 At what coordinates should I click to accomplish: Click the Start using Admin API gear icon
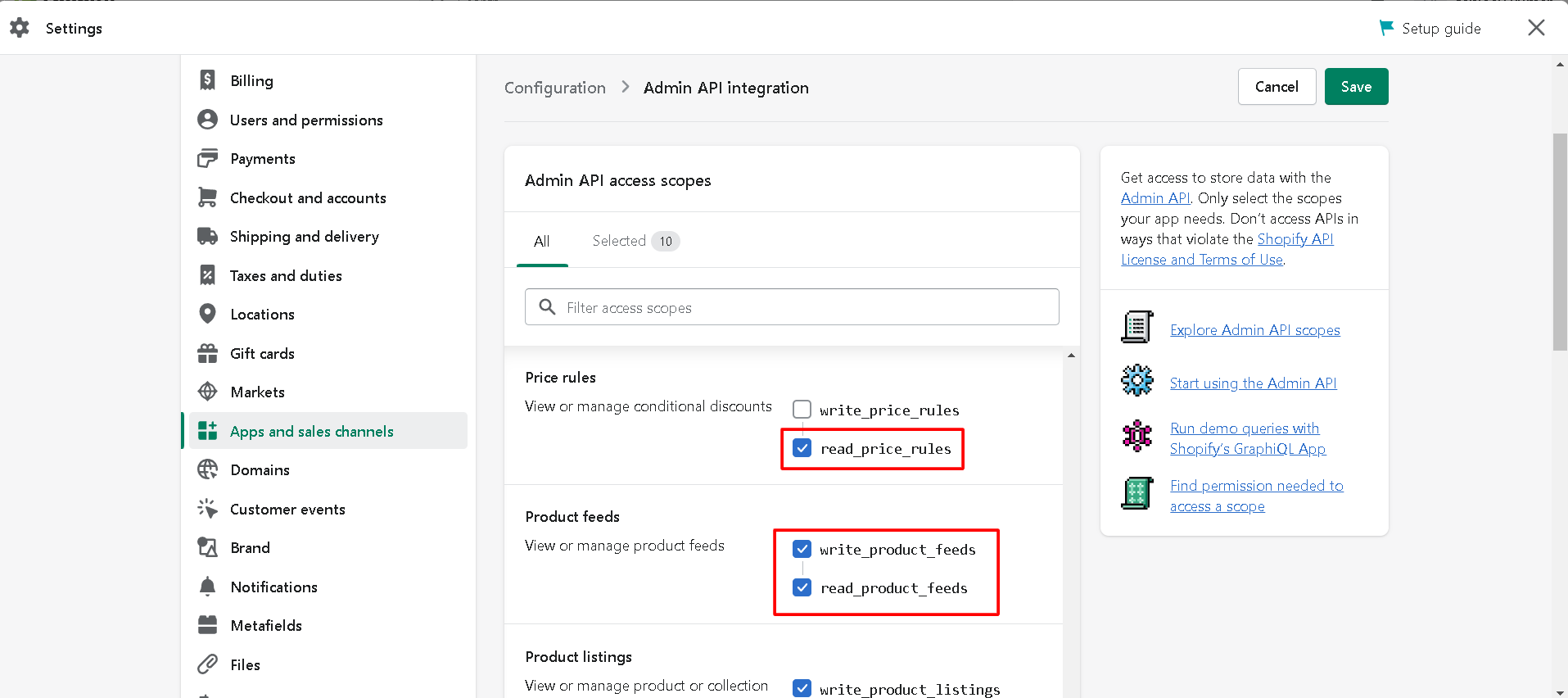click(x=1136, y=380)
